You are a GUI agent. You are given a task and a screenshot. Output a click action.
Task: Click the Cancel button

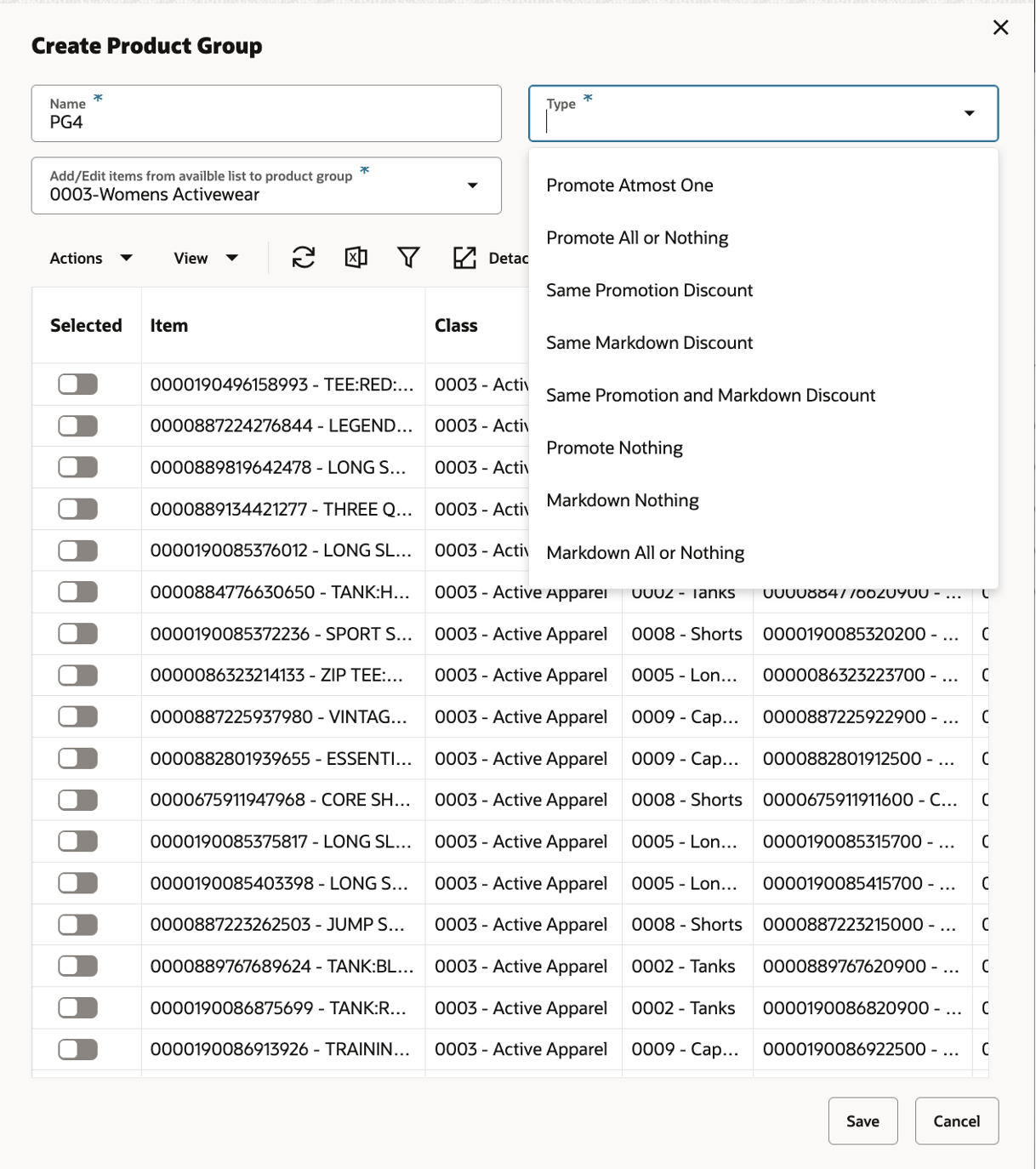[x=956, y=1121]
